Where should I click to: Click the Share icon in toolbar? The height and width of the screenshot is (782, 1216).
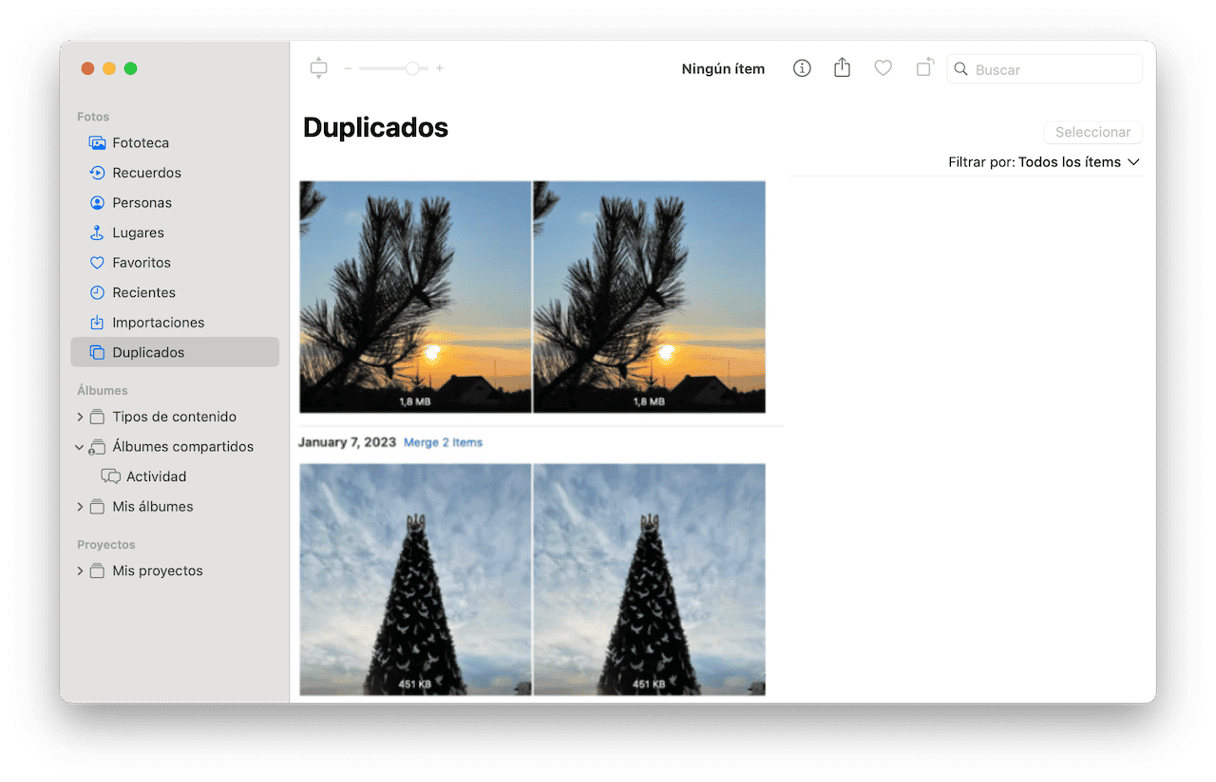tap(842, 67)
